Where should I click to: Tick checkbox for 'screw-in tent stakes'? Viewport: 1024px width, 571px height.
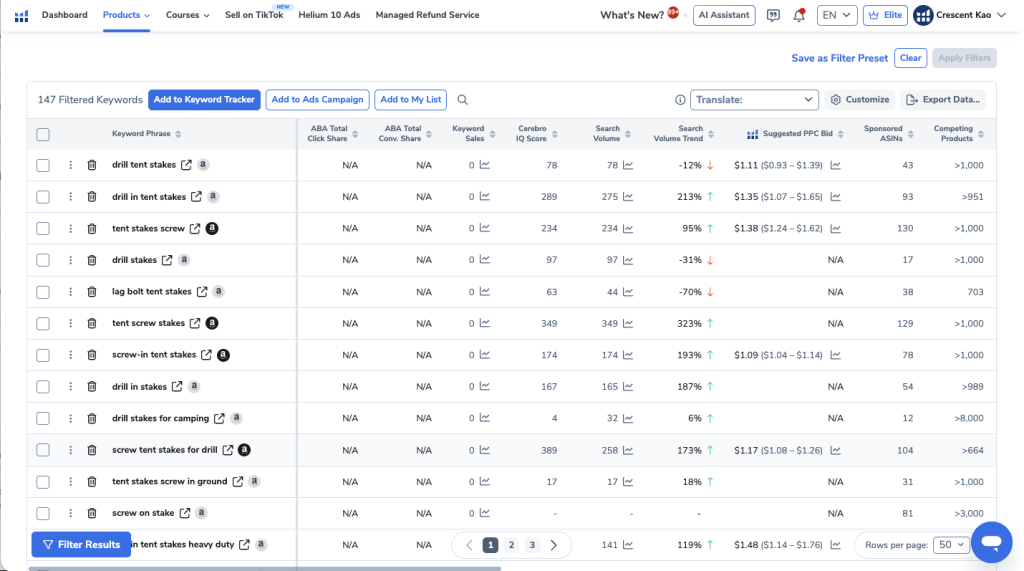coord(43,355)
